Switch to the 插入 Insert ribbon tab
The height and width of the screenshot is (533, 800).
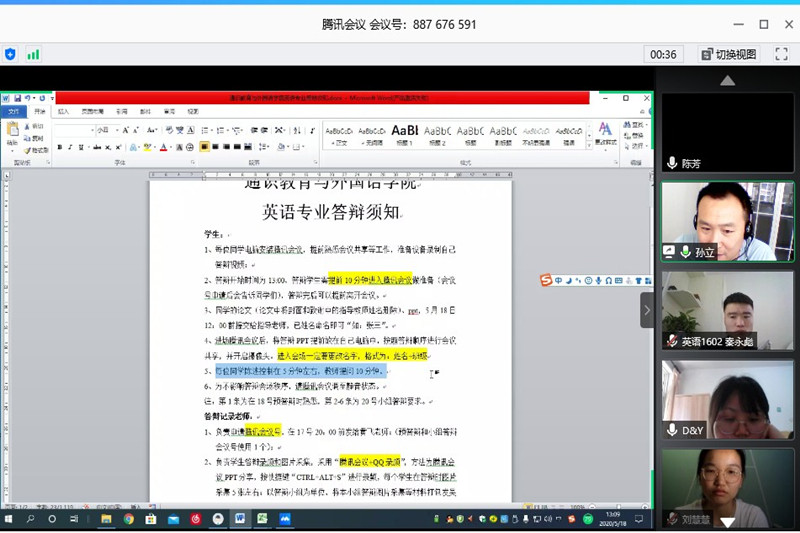pos(63,111)
